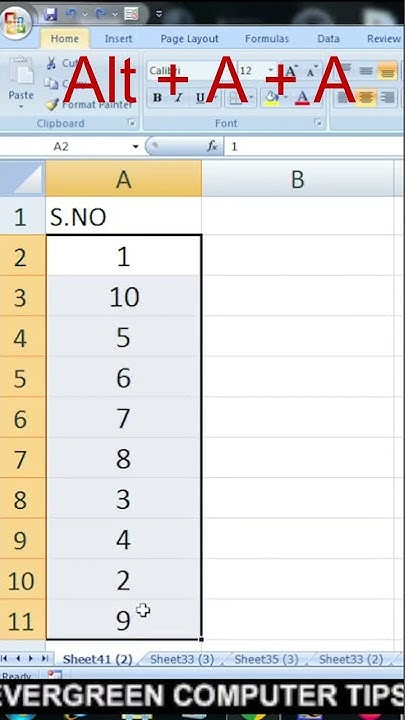405x720 pixels.
Task: Open the Formulas ribbon tab
Action: 267,39
